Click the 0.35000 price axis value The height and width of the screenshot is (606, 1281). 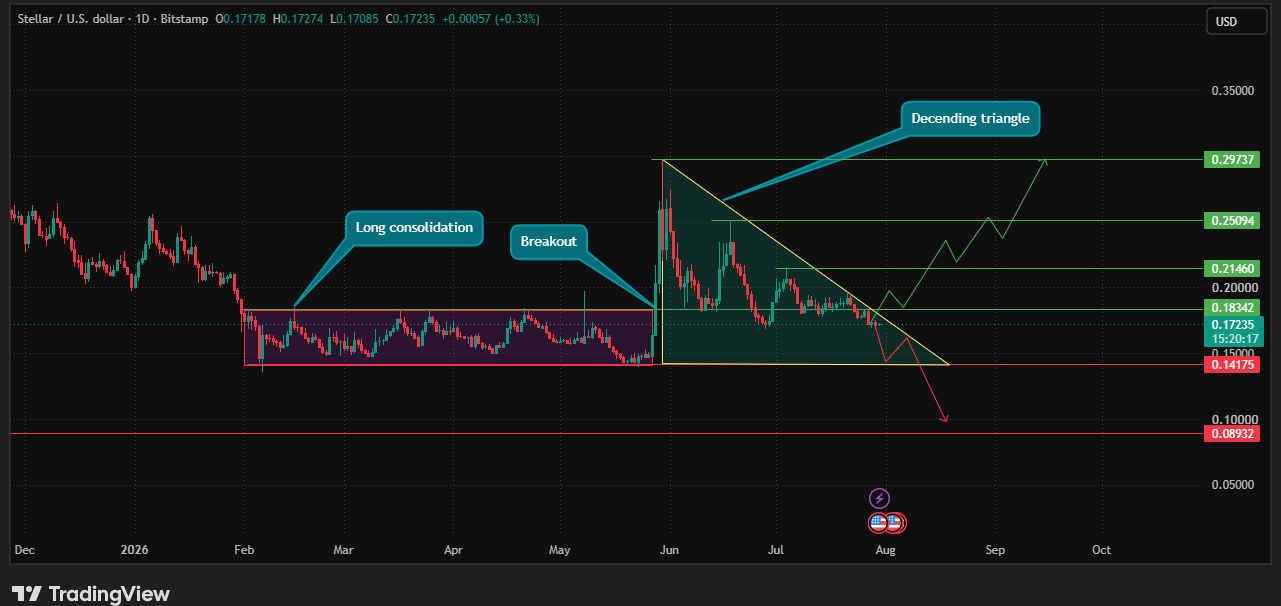coord(1232,91)
